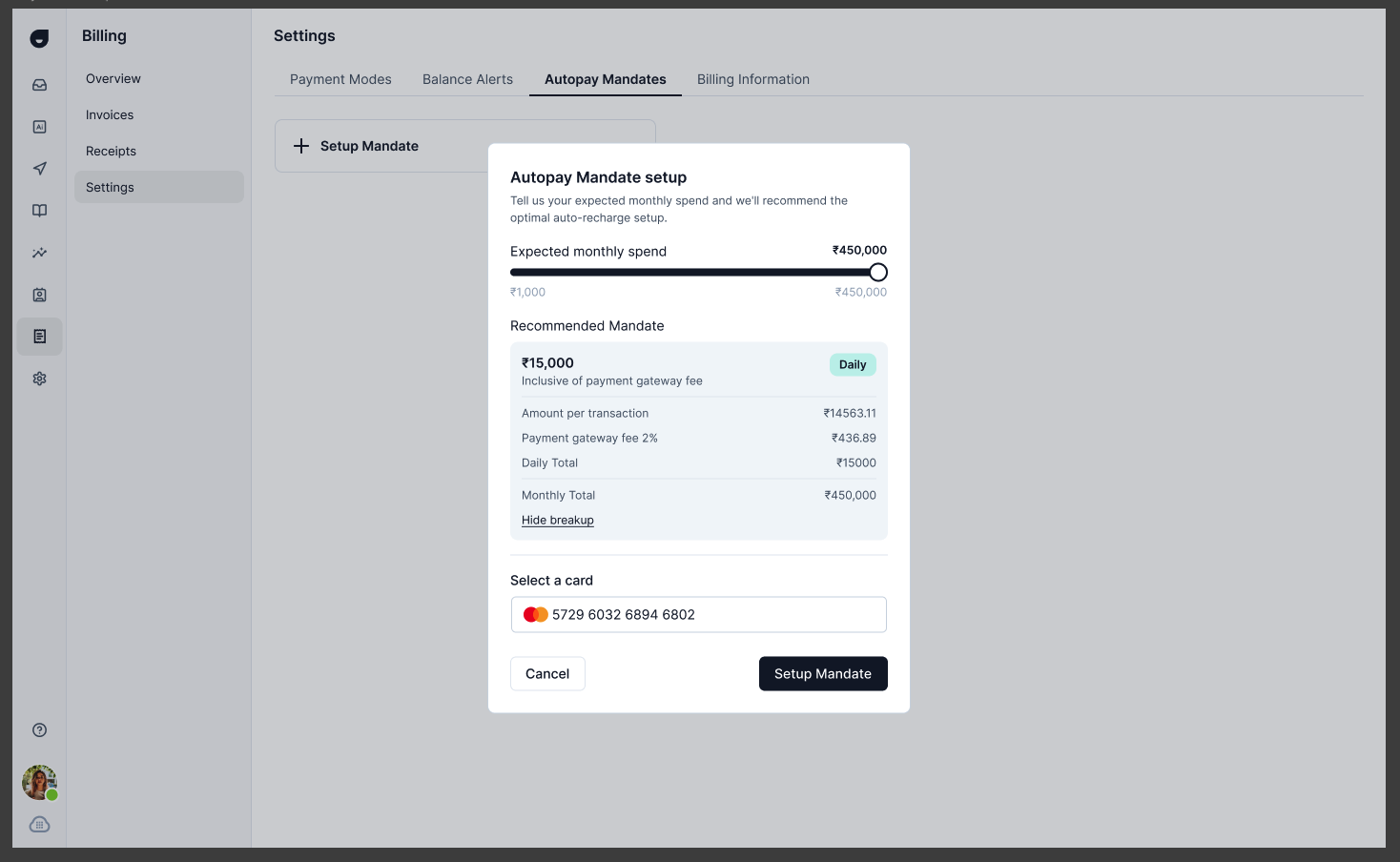Click the ₹14563.11 amount value
The image size is (1400, 862).
point(850,413)
